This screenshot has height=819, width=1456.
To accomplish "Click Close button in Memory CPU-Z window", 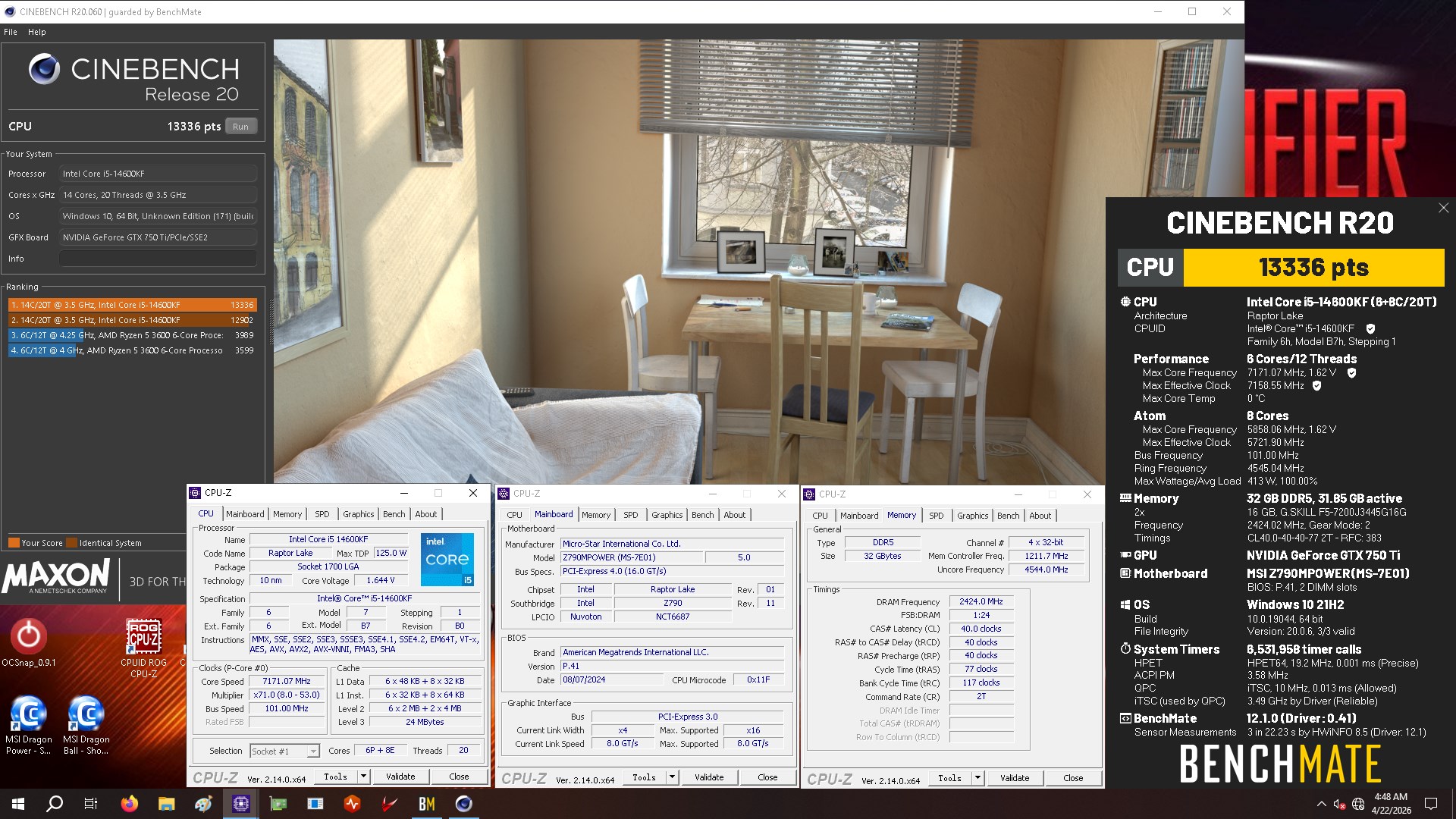I will point(1073,778).
